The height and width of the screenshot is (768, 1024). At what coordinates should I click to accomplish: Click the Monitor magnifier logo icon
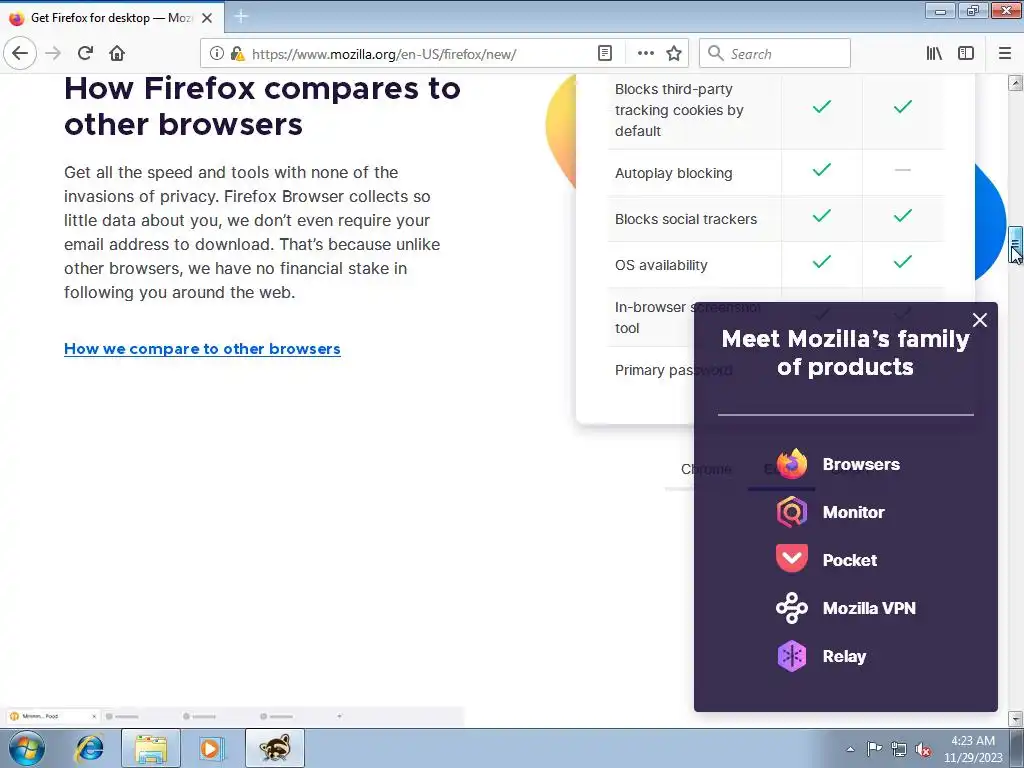[792, 511]
